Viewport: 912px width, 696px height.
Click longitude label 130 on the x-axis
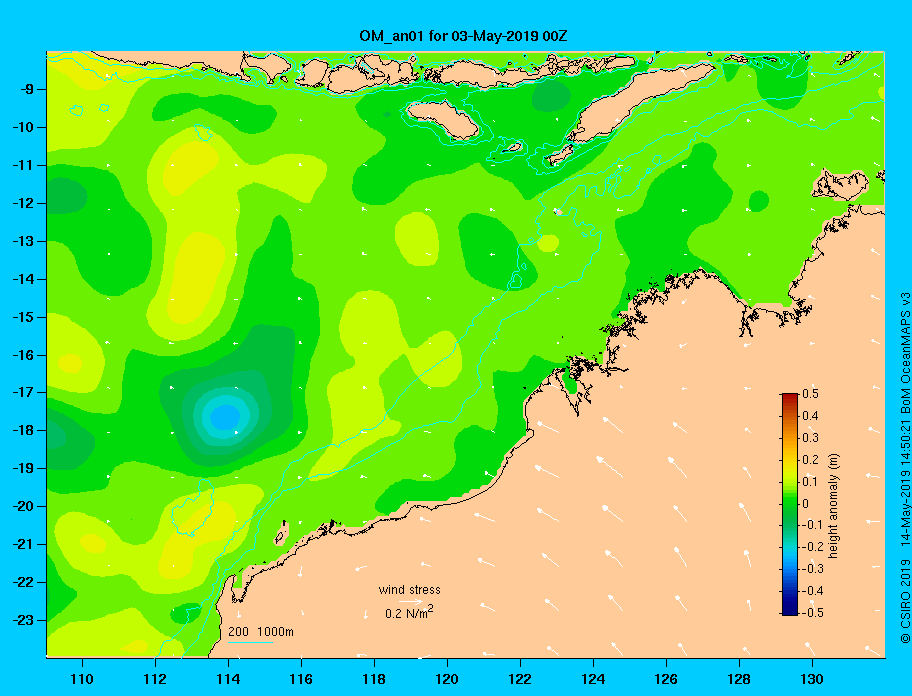coord(812,679)
